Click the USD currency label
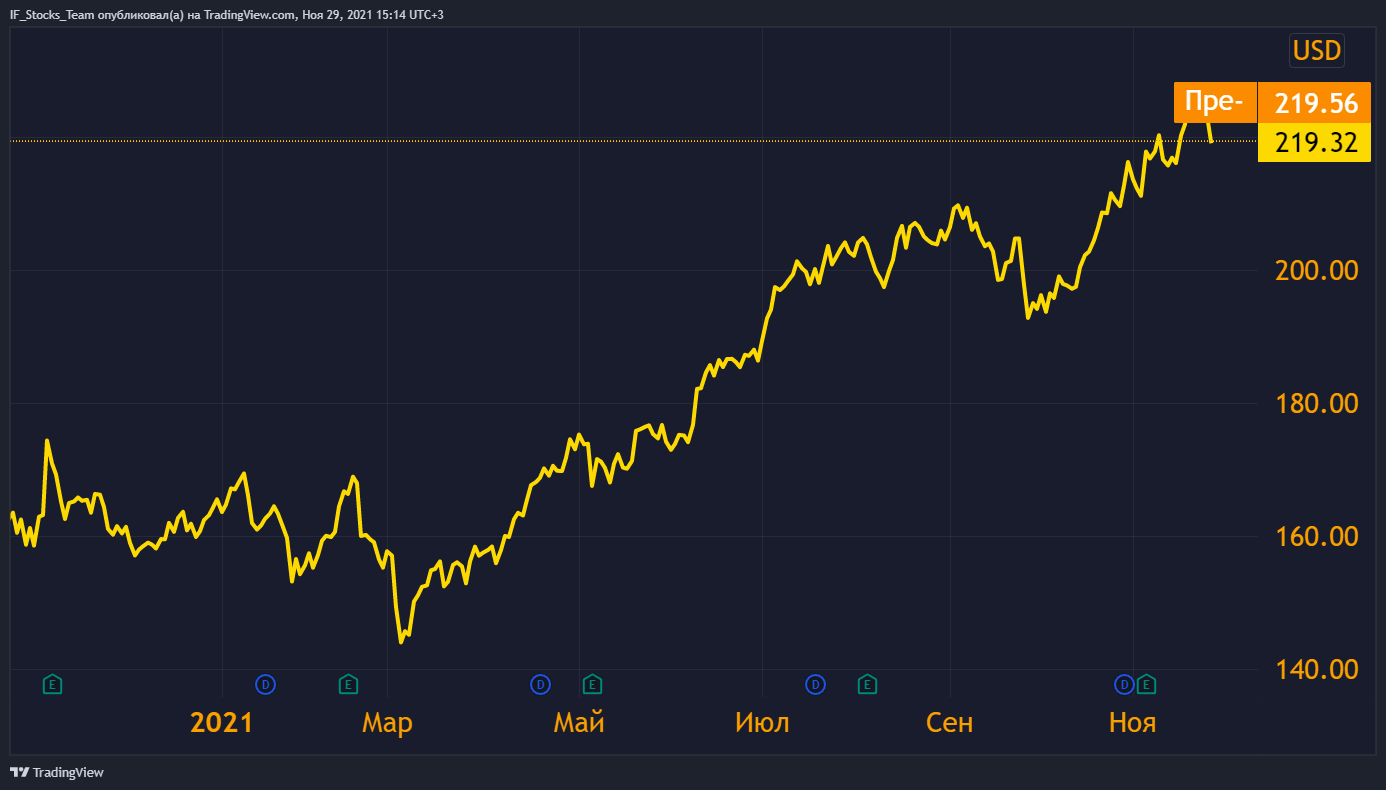 point(1317,50)
